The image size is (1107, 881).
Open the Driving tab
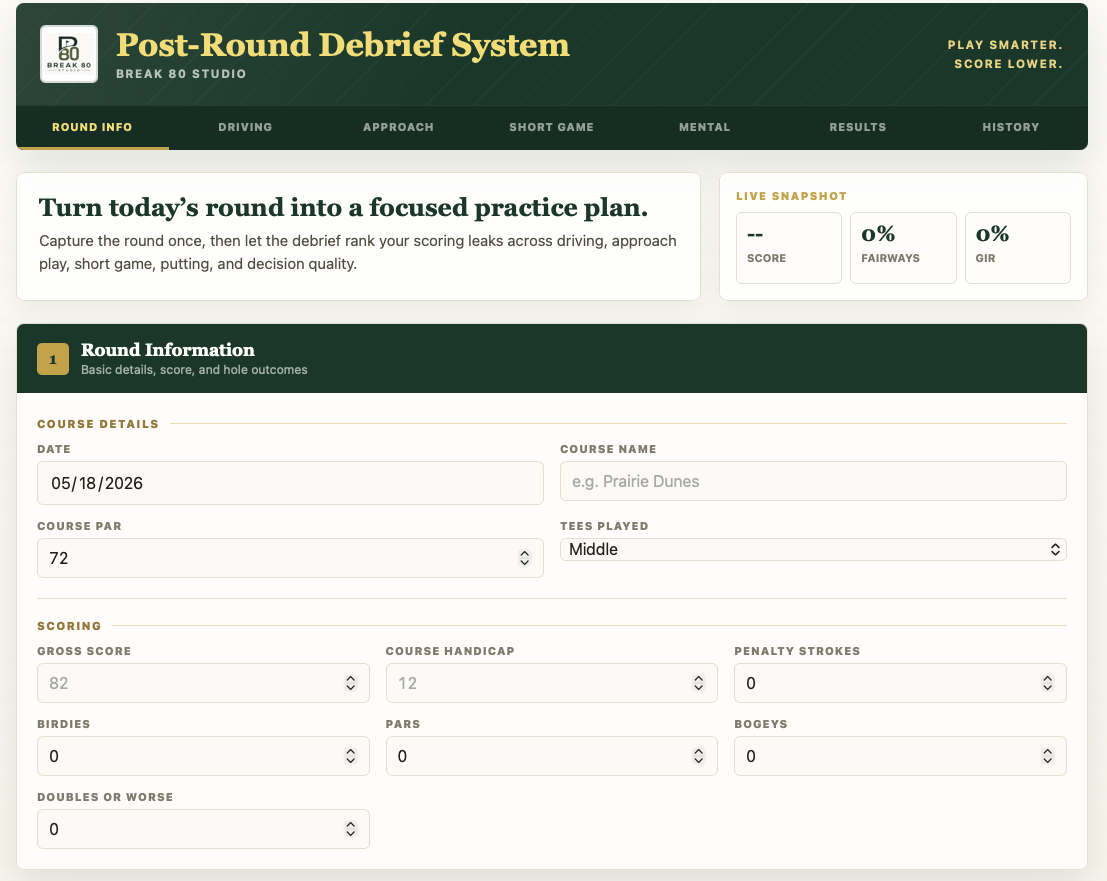click(x=245, y=127)
